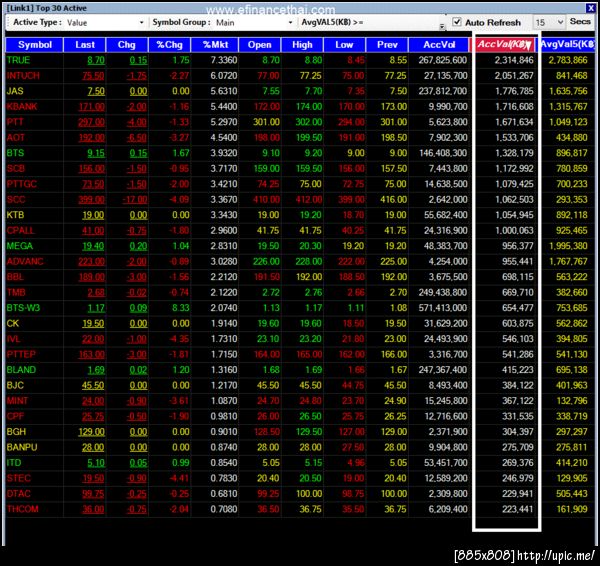Select the CPF symbol
Image resolution: width=600 pixels, height=566 pixels.
(15, 416)
